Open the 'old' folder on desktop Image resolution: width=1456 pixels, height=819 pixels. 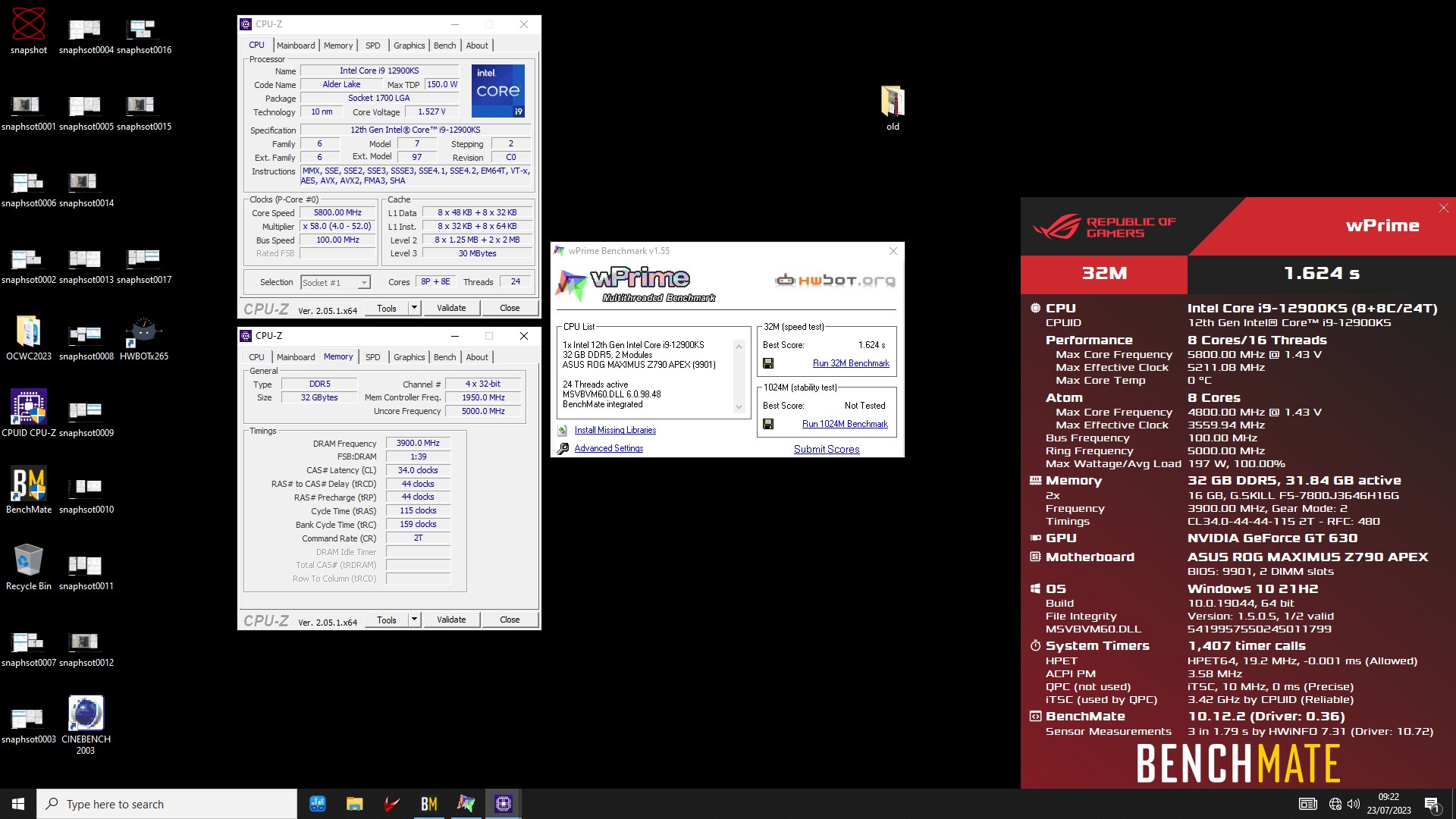point(893,108)
